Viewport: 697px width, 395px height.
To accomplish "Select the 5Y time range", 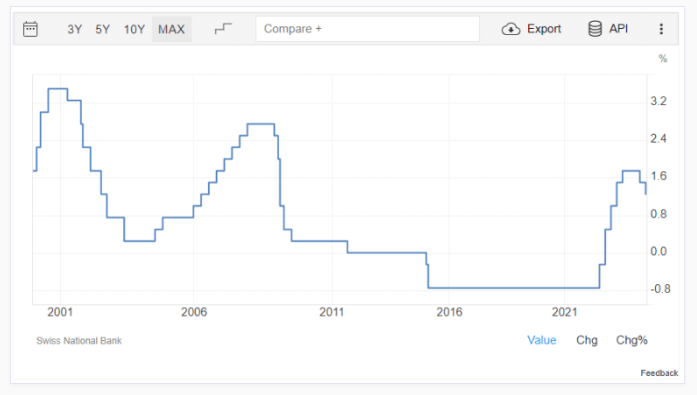I will coord(102,29).
